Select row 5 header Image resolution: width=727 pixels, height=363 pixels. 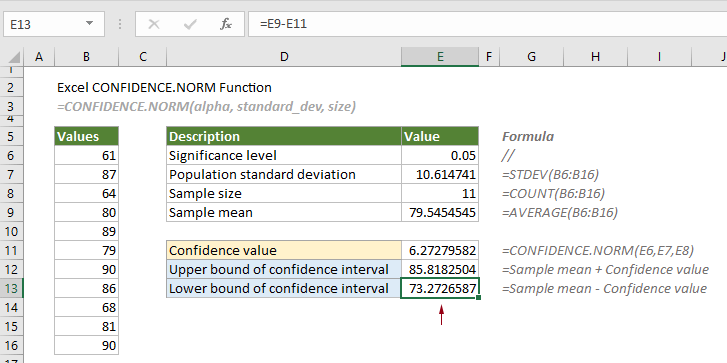[x=12, y=136]
